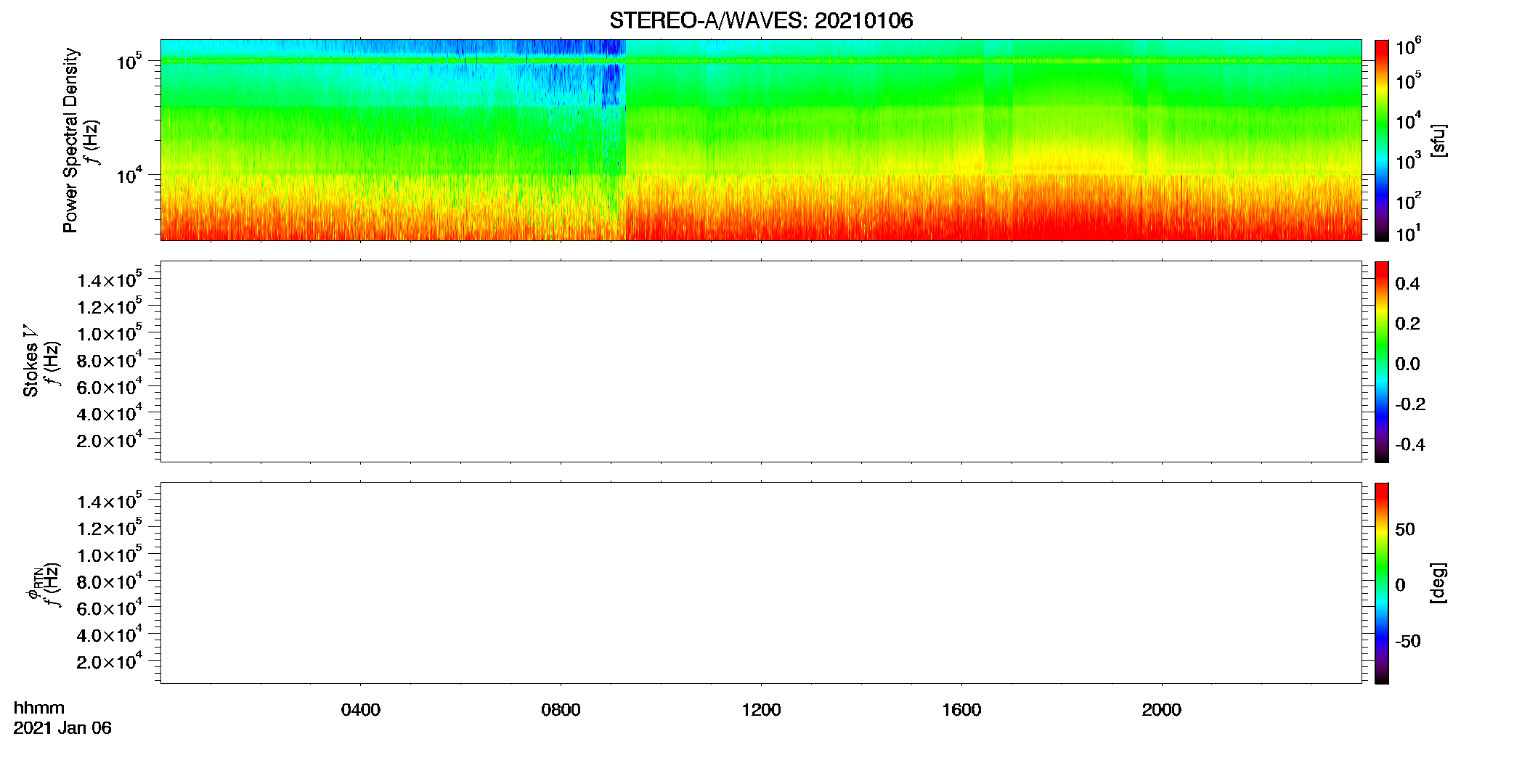Click the 2.0×10^4 tick on the Stokes V axis
This screenshot has height=784, width=1522.
(x=110, y=440)
